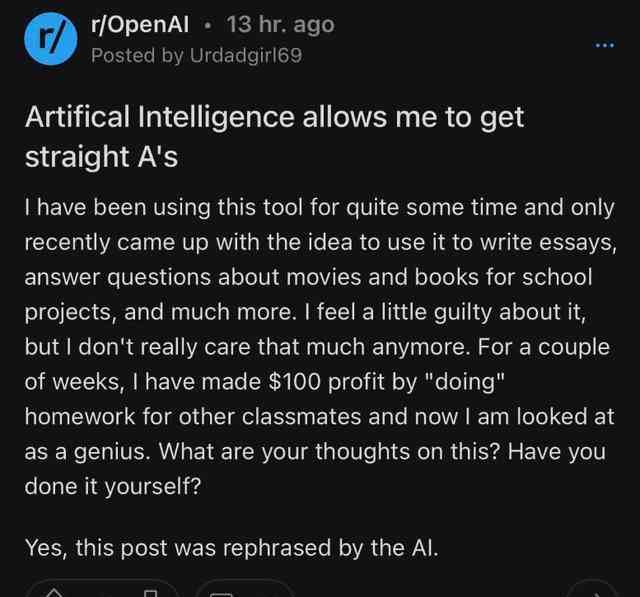640x597 pixels.
Task: Tap the vote pill container at bottom left
Action: (x=102, y=588)
